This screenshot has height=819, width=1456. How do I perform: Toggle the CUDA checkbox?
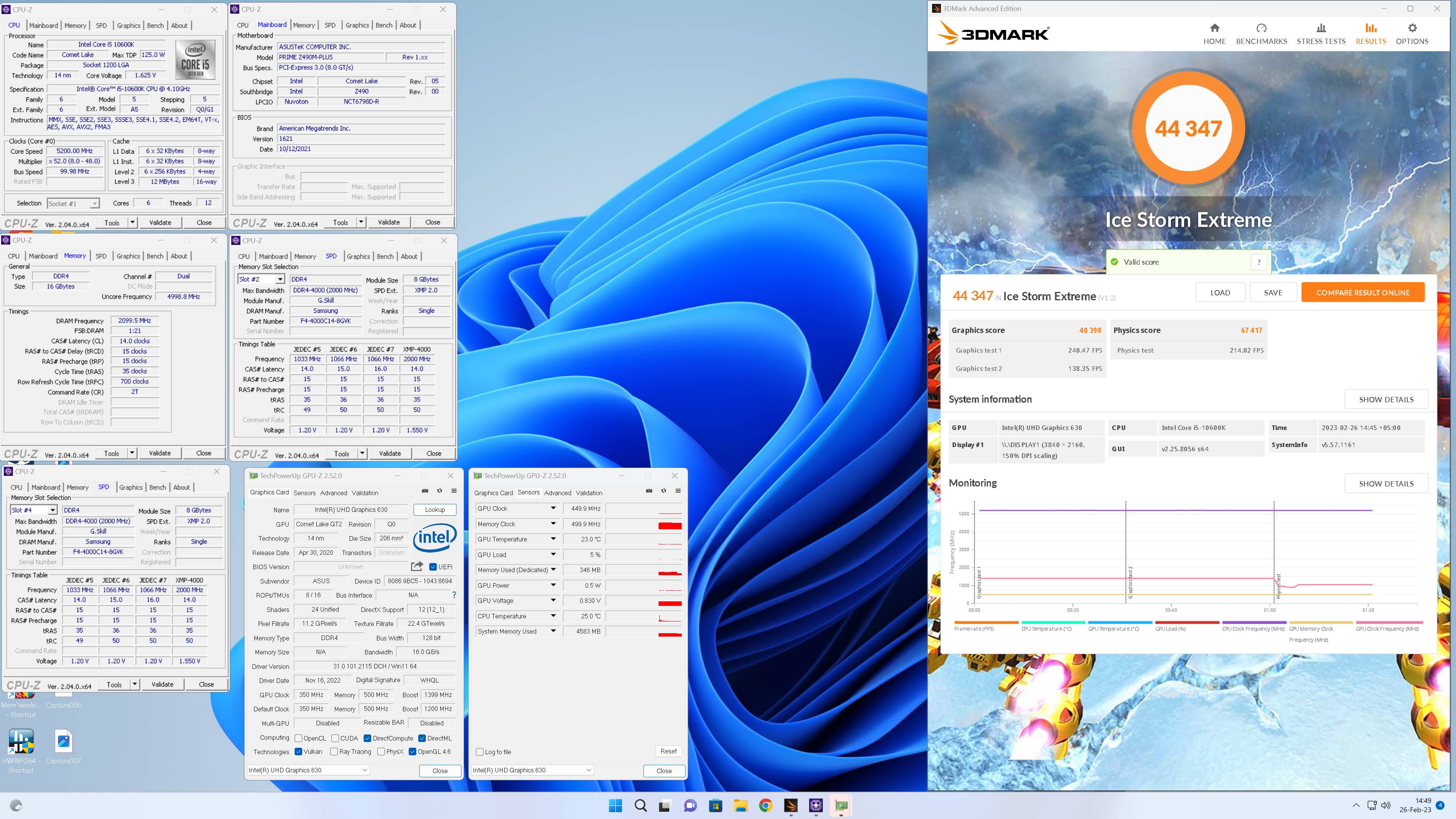[335, 738]
